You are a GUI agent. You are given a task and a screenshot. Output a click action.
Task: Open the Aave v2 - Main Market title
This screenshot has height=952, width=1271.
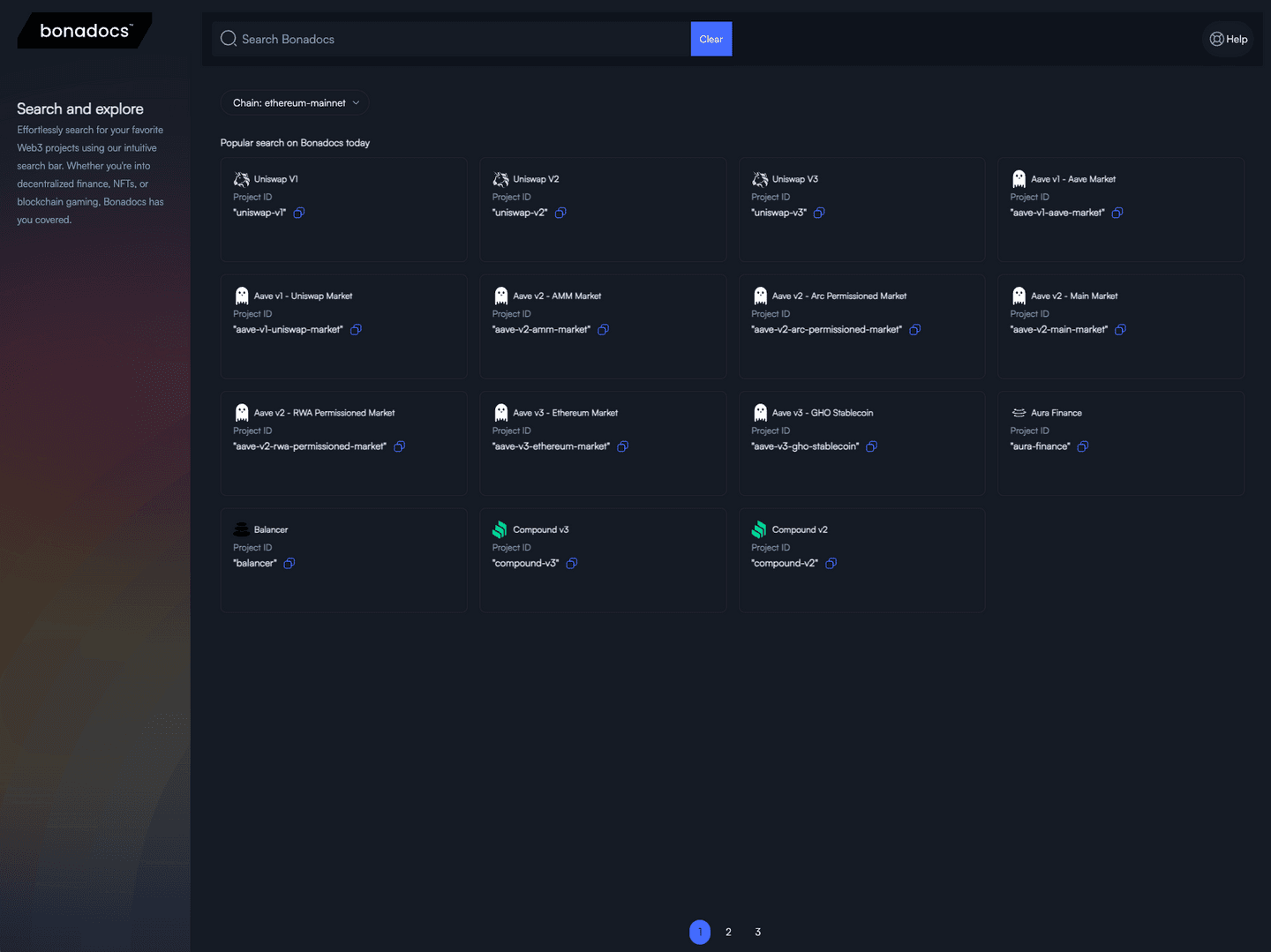click(1074, 296)
